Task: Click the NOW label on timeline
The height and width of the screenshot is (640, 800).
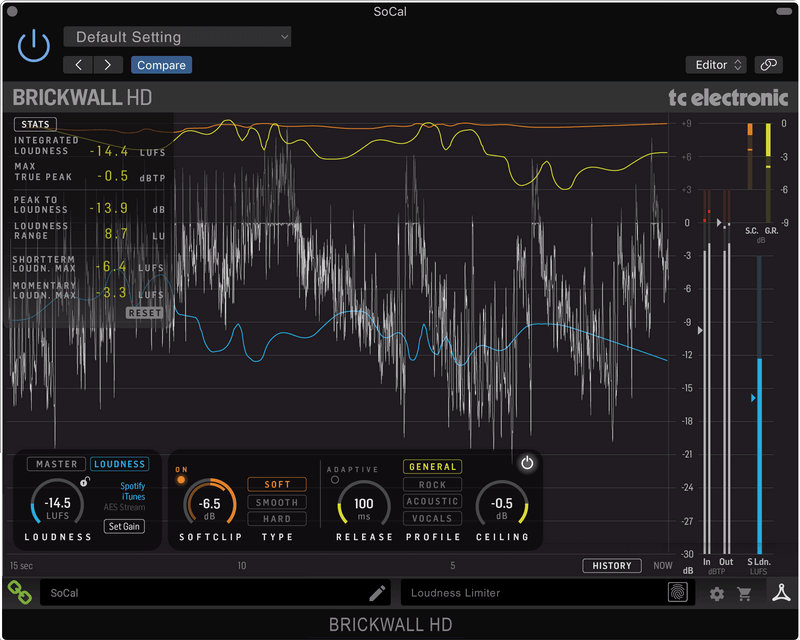Action: click(x=663, y=565)
